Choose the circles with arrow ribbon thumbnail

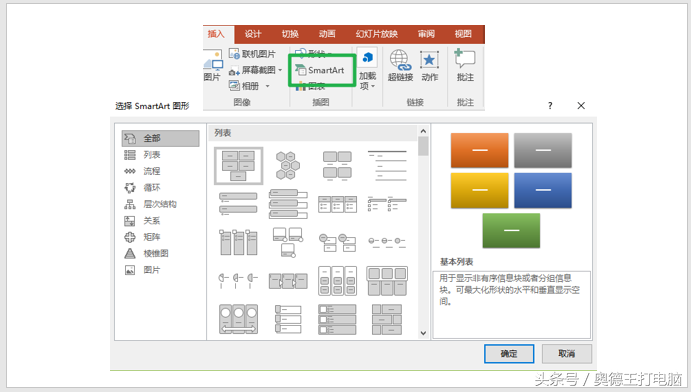[x=238, y=318]
